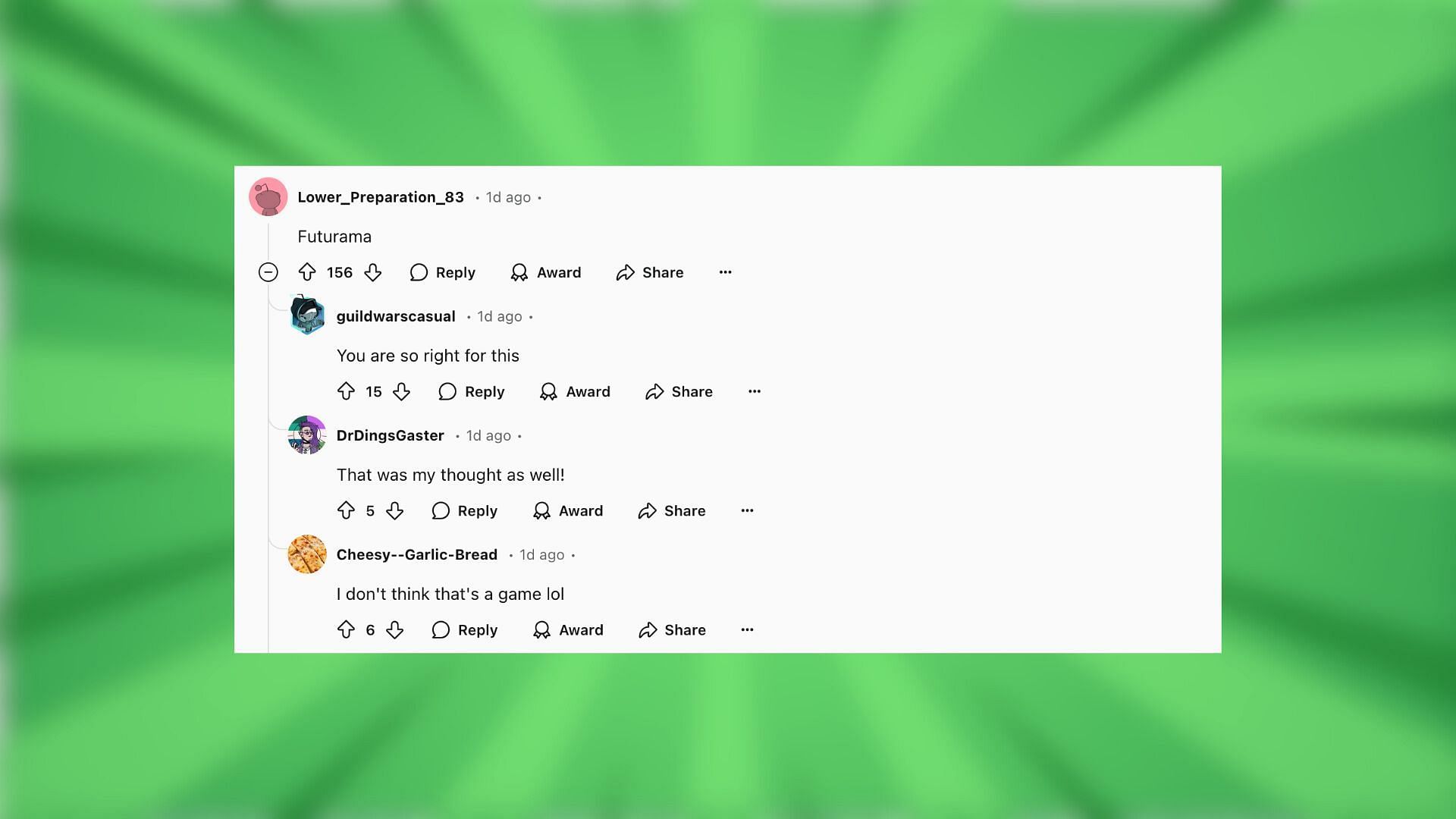Open more options menu on Lower_Preparation_83 comment

click(x=725, y=271)
